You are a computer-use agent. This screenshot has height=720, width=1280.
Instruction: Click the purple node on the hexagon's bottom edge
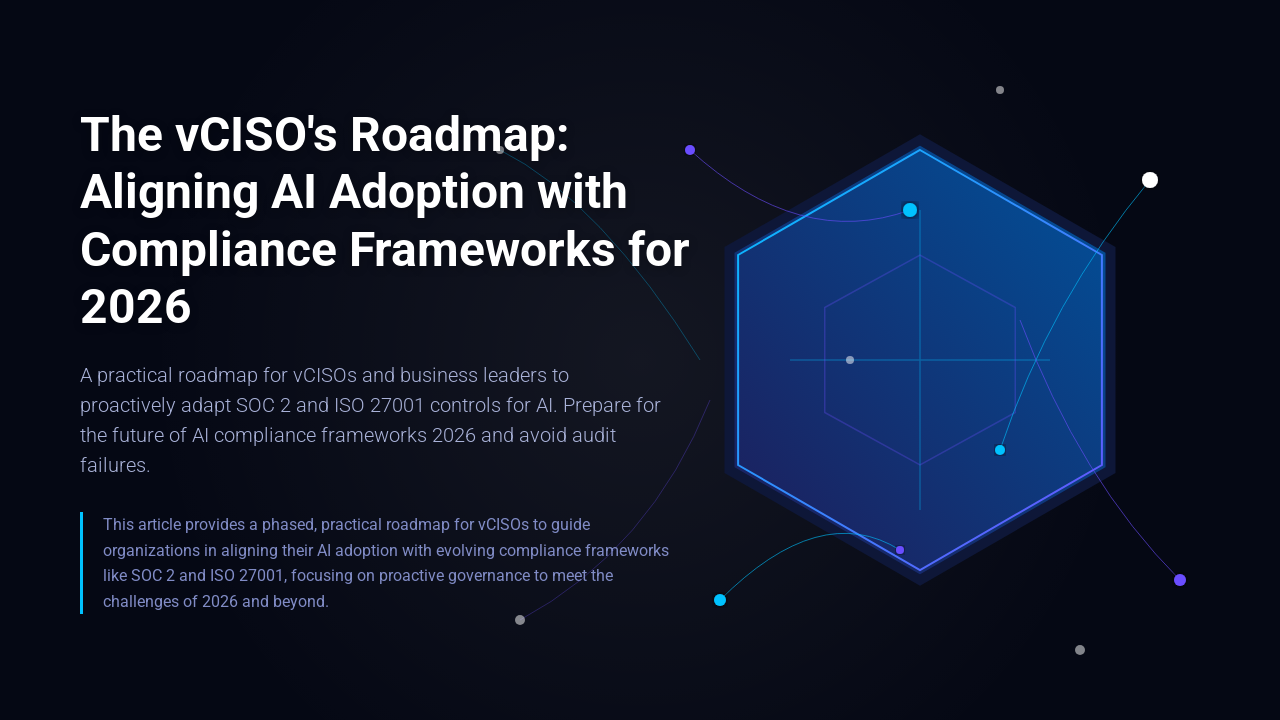(x=899, y=549)
